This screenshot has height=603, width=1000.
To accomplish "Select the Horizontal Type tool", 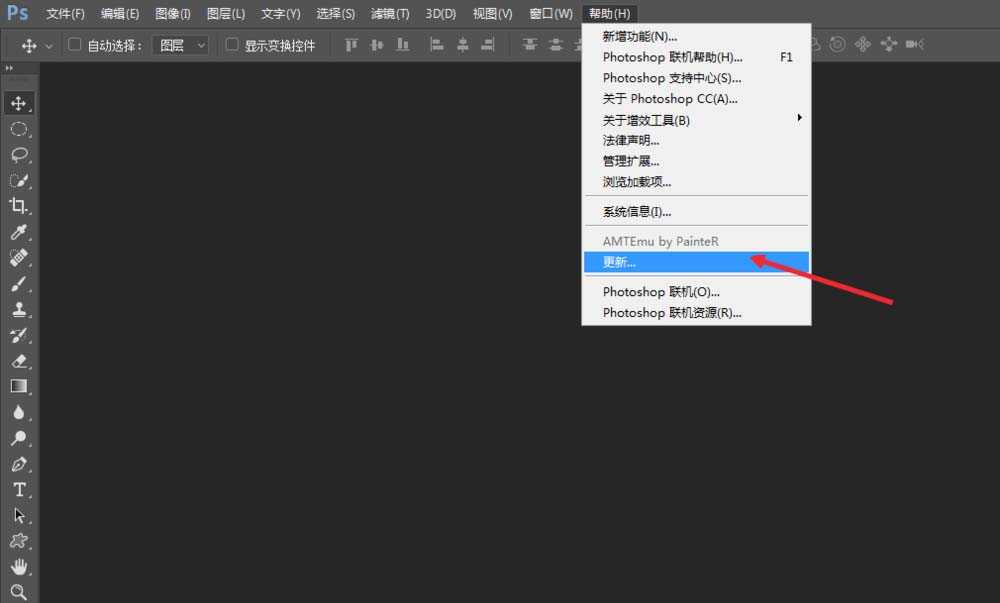I will pyautogui.click(x=22, y=489).
